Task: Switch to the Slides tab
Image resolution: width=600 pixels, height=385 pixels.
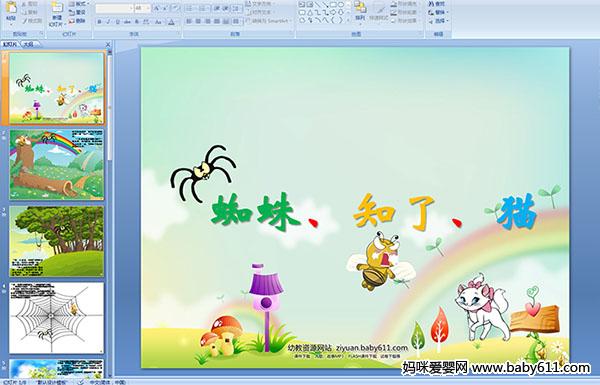Action: point(10,45)
